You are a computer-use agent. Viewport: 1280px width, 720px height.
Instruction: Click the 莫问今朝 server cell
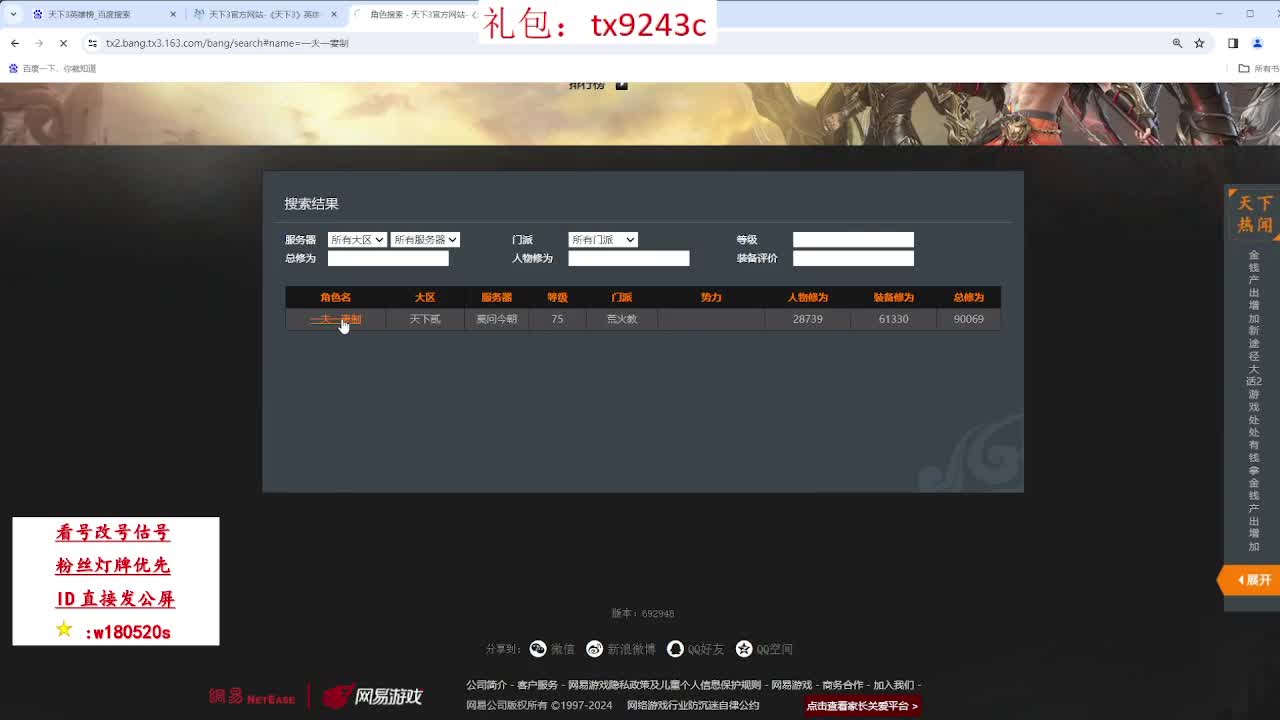pyautogui.click(x=497, y=319)
